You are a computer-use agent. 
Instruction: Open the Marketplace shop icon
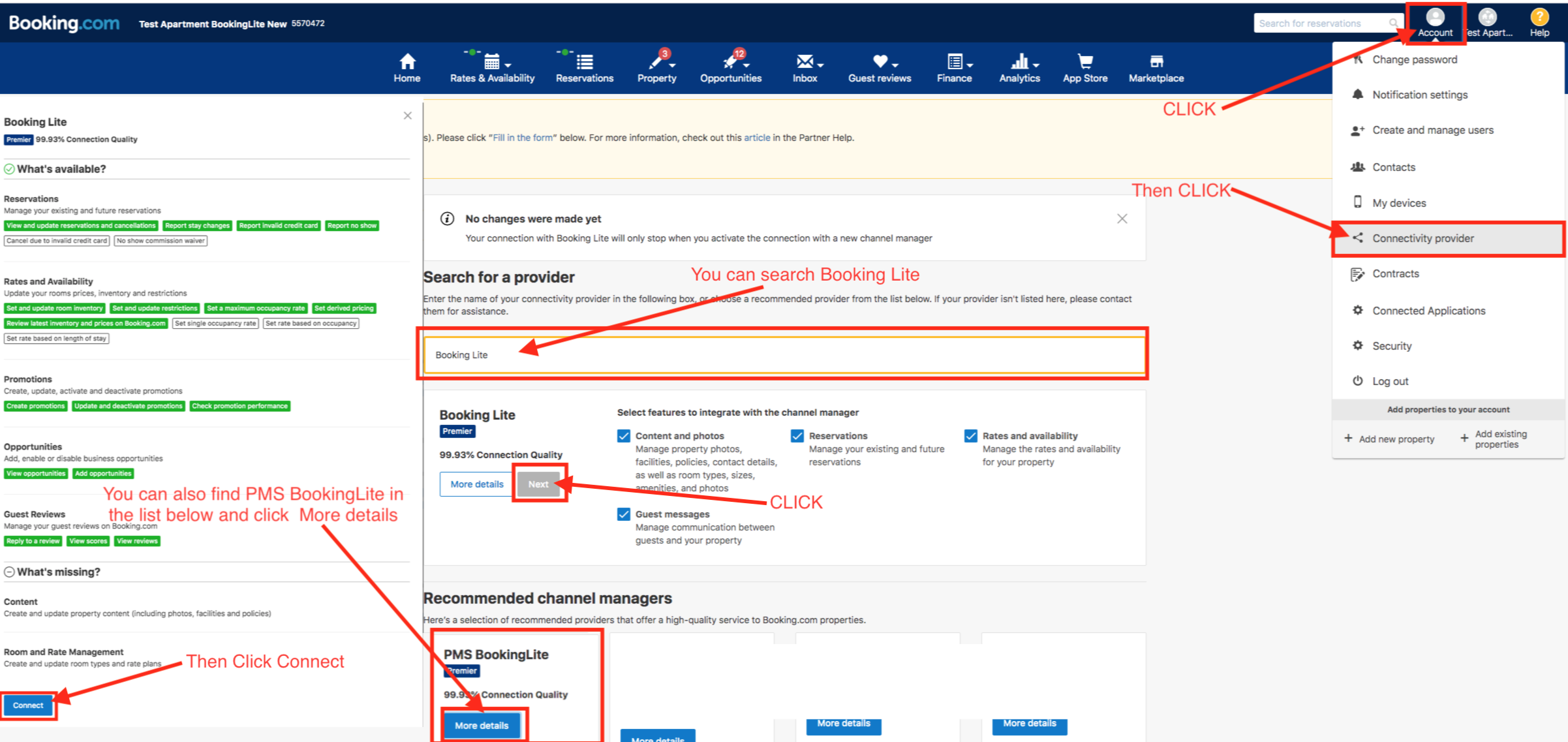[1156, 61]
